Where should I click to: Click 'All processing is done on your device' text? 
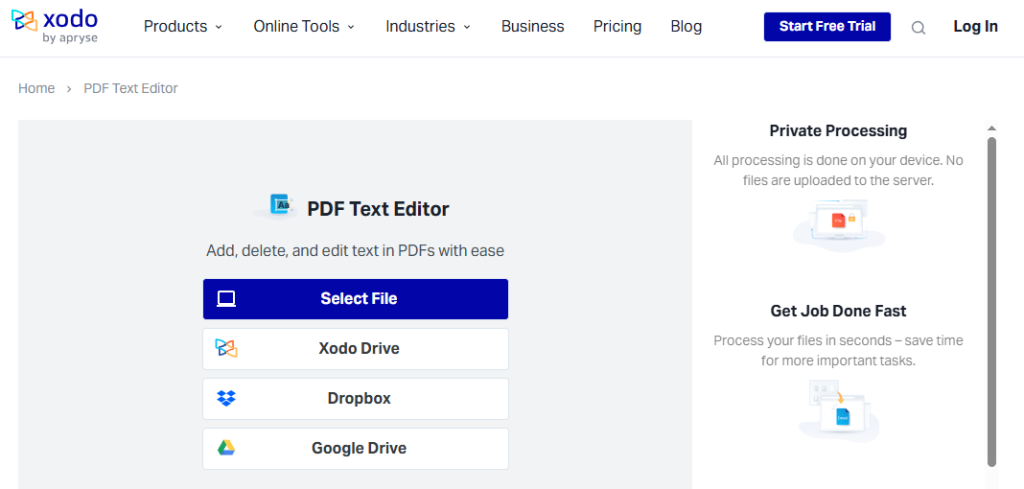(x=838, y=170)
